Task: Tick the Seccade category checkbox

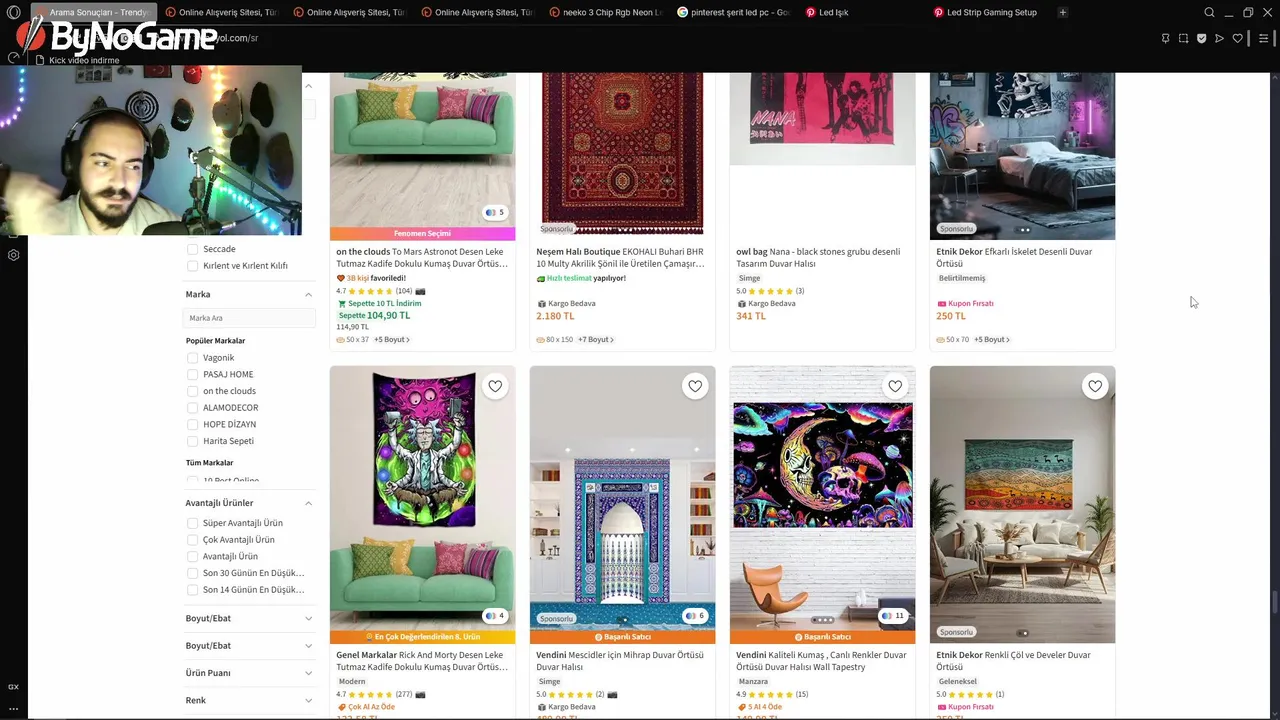Action: [193, 249]
